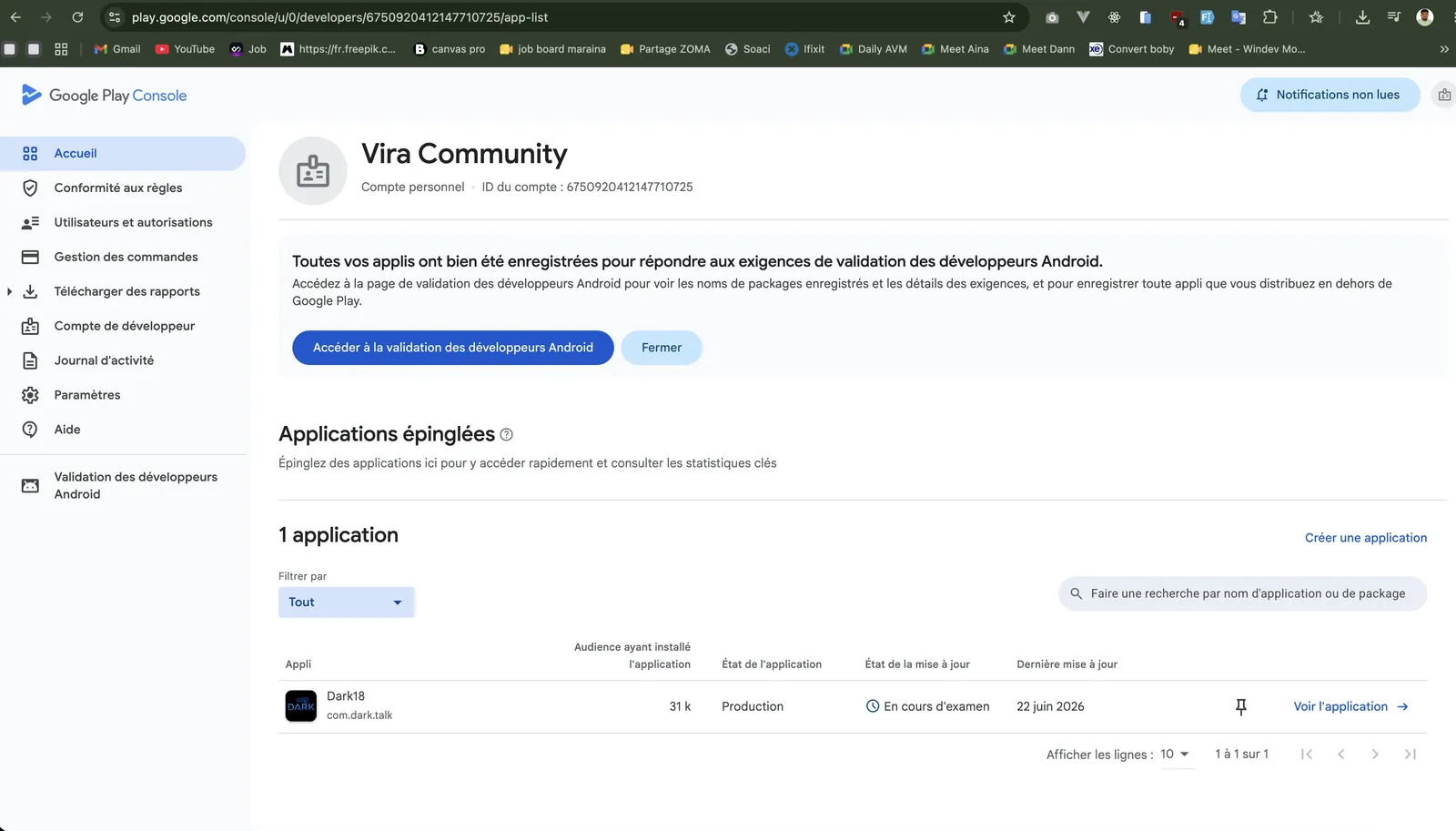Click the developer account badge icon top right
The width and height of the screenshot is (1456, 831).
coord(1444,95)
